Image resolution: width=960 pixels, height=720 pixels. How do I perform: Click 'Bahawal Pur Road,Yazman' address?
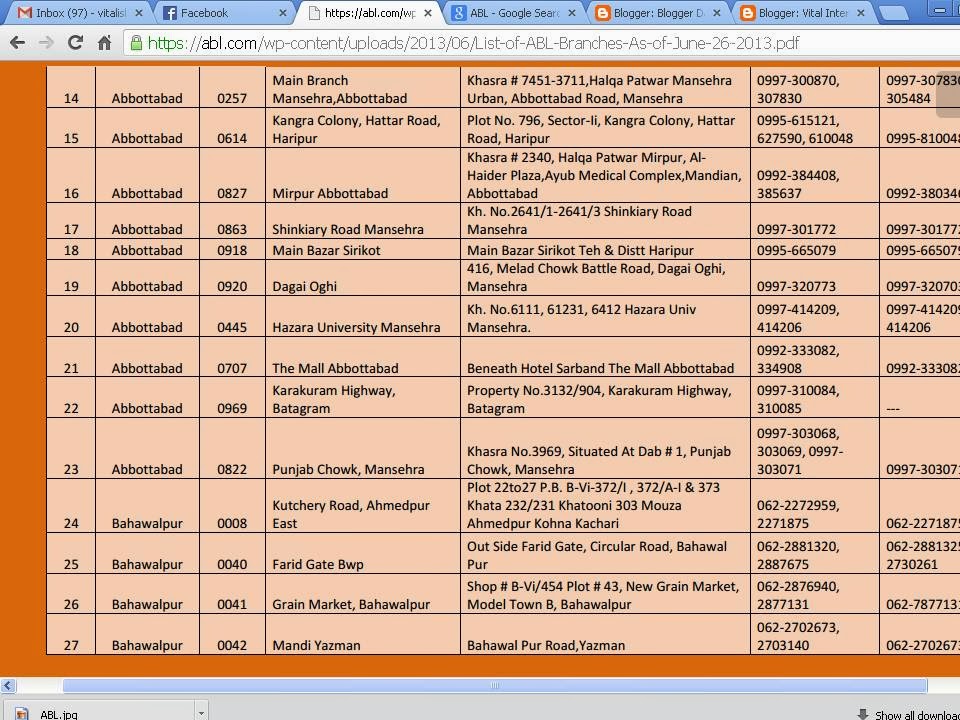pyautogui.click(x=546, y=645)
